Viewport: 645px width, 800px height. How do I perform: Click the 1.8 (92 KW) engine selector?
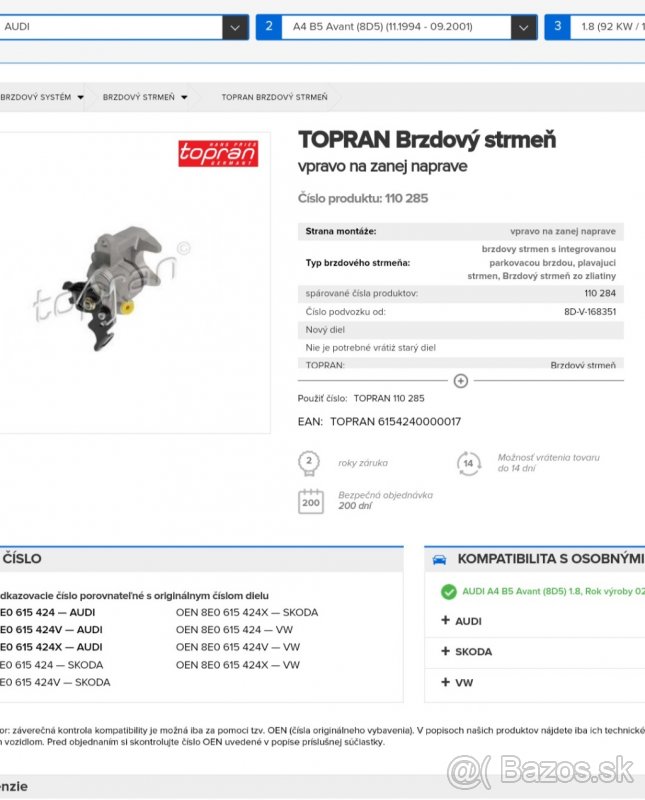607,27
